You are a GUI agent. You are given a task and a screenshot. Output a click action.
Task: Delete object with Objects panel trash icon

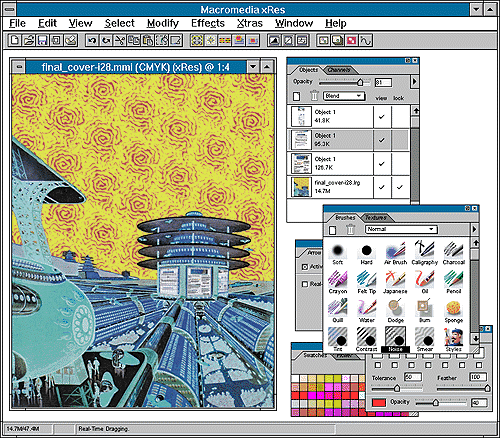point(314,96)
